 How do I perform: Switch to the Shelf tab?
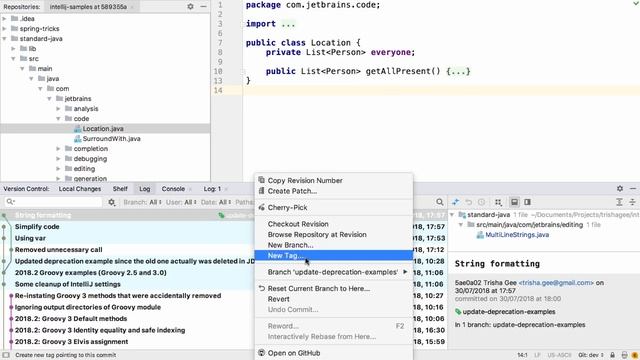120,189
